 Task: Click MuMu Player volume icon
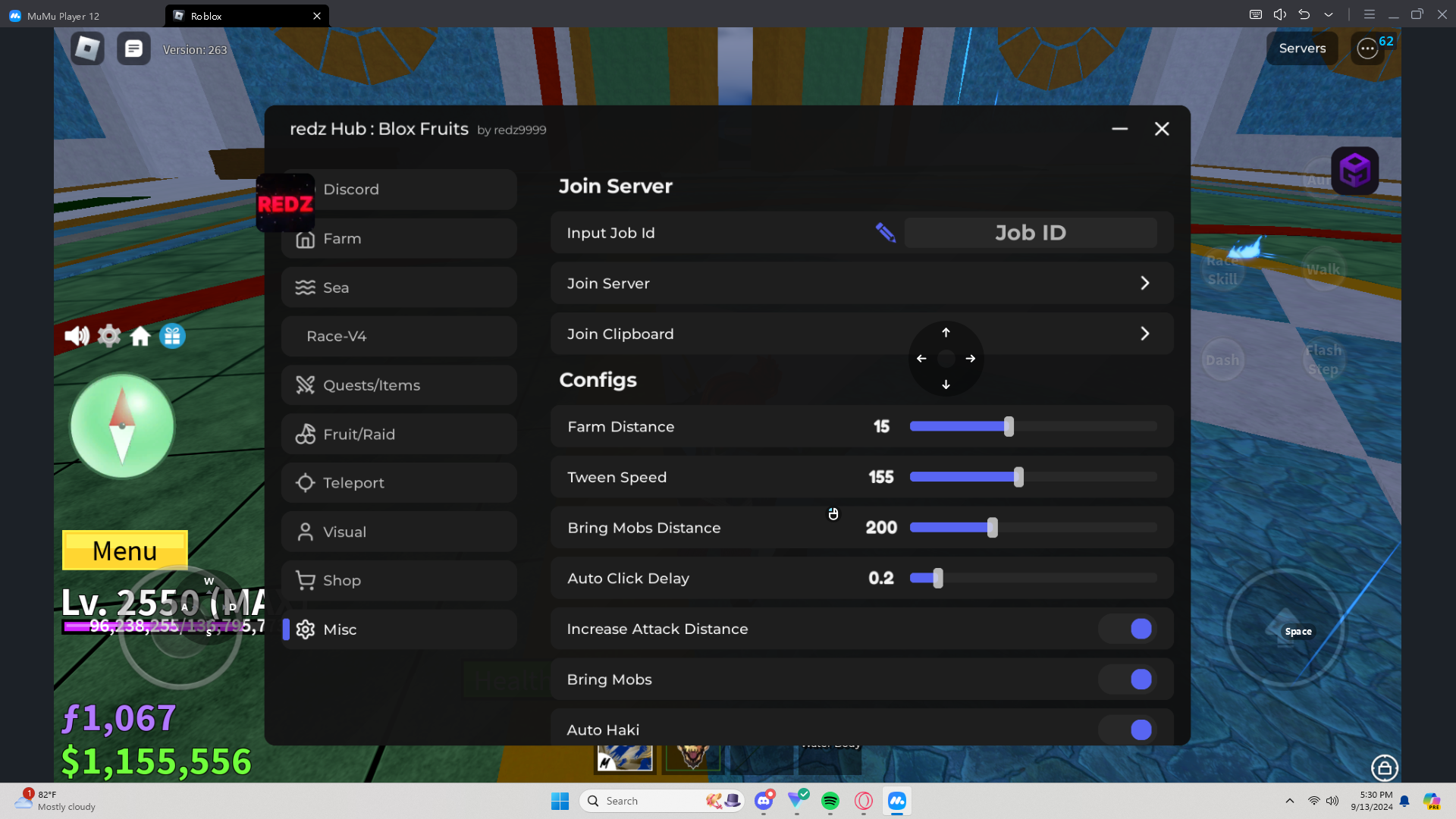pos(1280,14)
